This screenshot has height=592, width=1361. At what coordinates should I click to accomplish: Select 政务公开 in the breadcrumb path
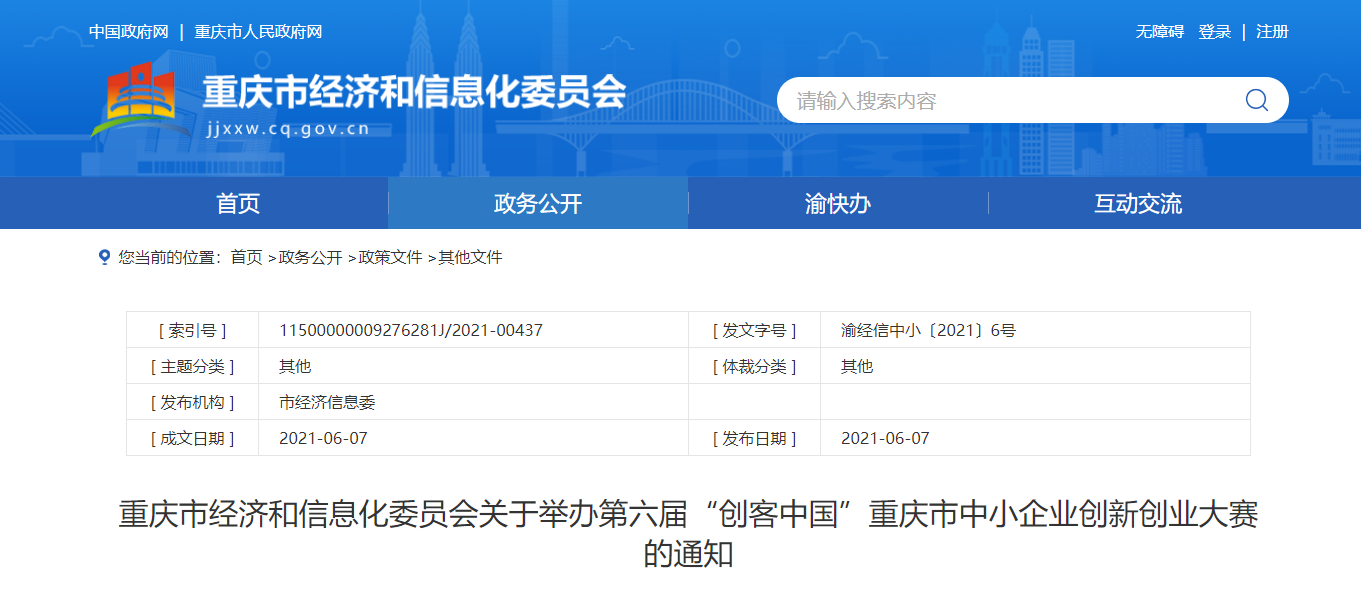(310, 258)
